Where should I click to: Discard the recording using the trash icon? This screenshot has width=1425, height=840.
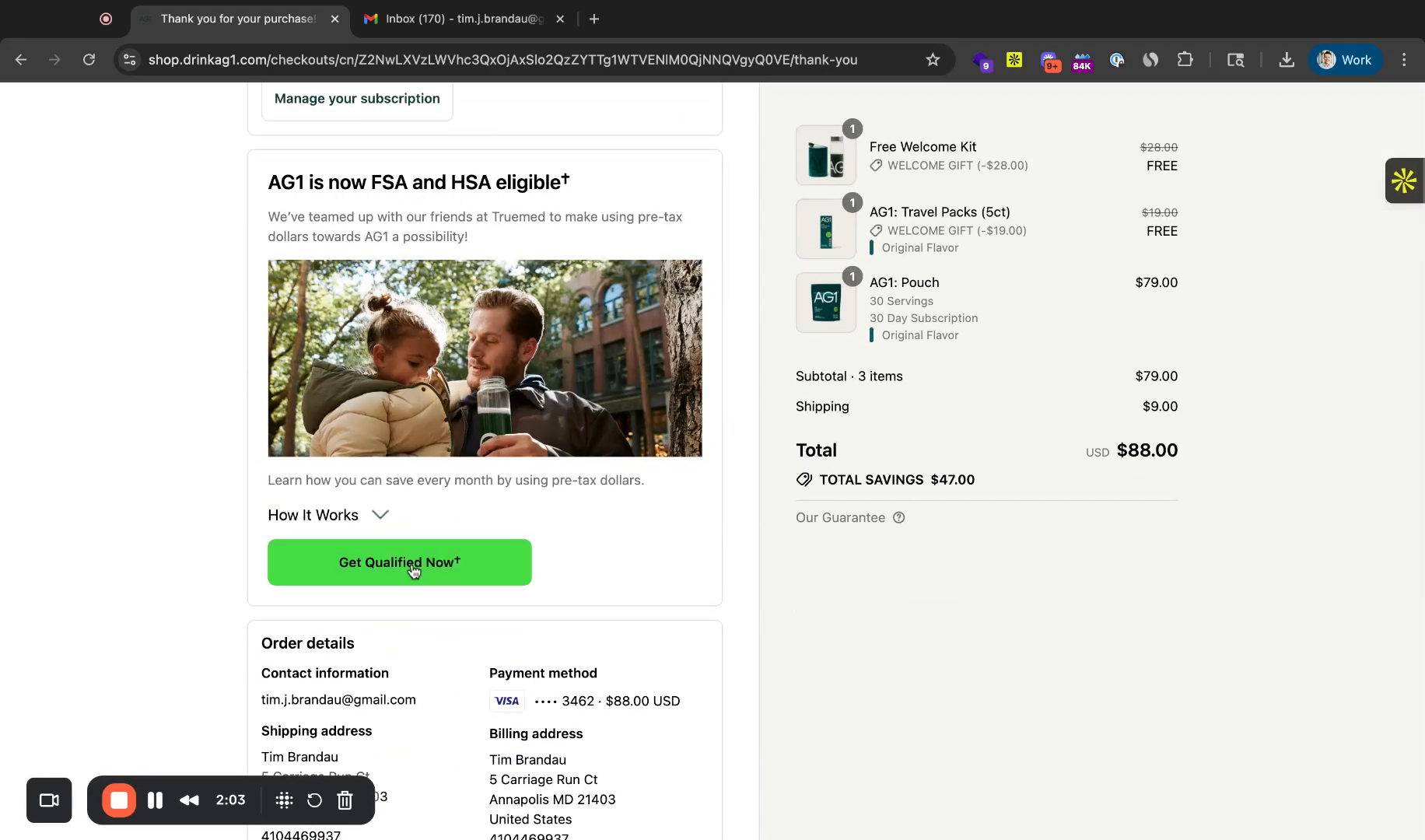345,800
